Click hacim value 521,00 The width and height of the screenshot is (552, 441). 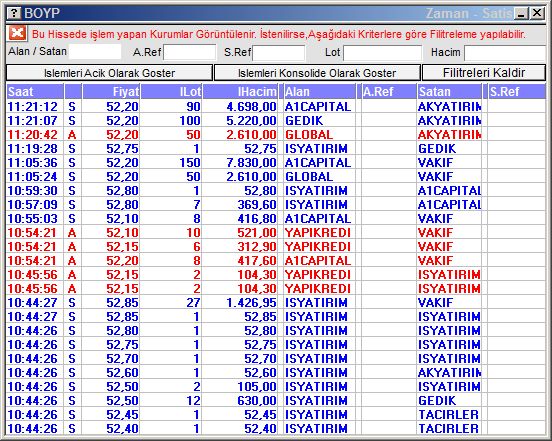(257, 233)
